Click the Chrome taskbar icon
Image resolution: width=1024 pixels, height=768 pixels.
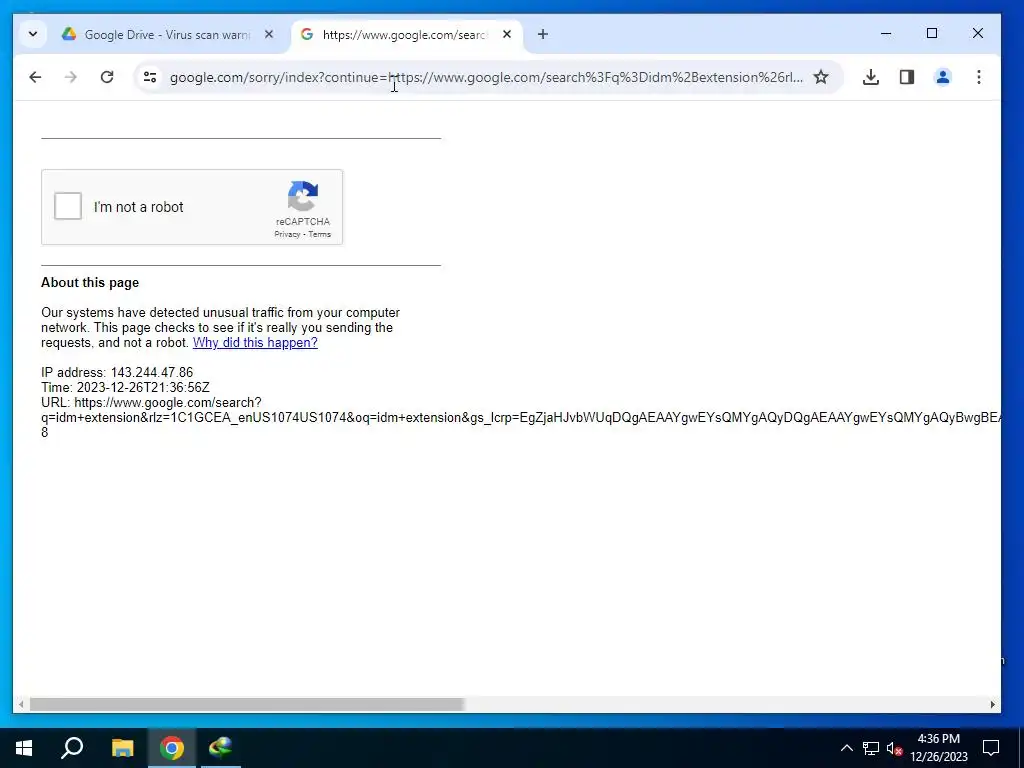(172, 748)
